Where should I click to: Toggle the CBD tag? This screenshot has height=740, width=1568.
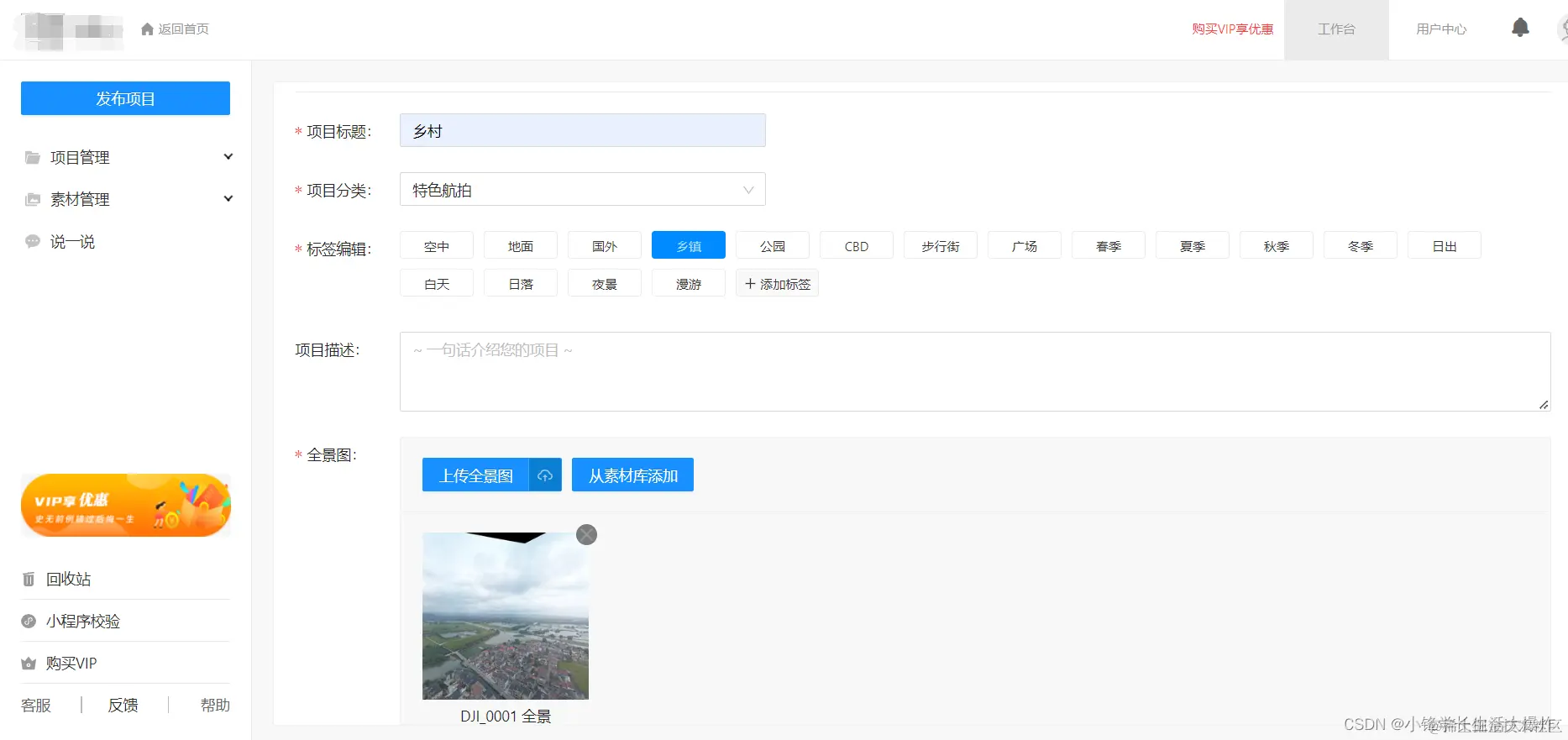[x=857, y=245]
